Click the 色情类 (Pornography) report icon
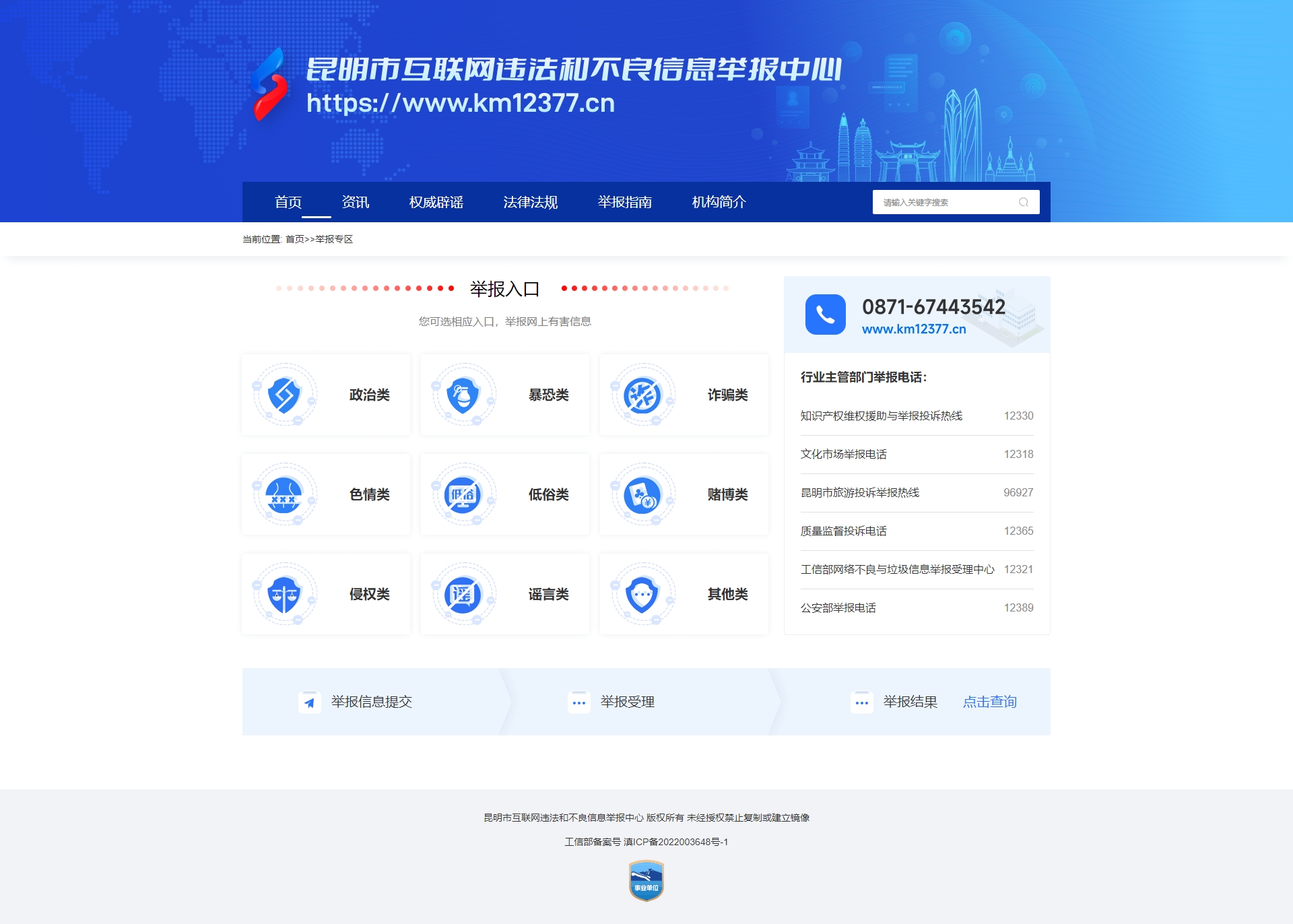 [x=285, y=495]
